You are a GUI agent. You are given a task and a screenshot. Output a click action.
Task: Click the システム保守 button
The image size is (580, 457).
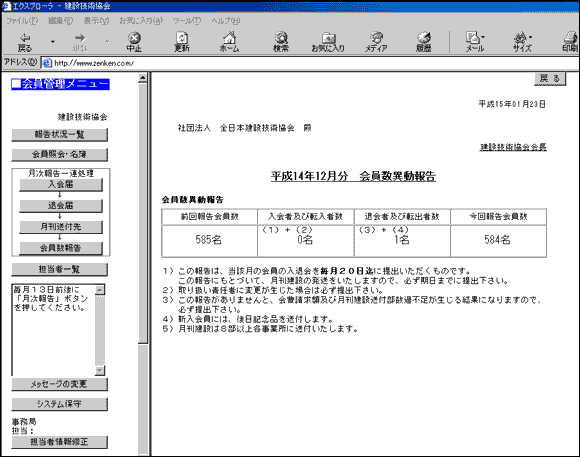pyautogui.click(x=60, y=404)
